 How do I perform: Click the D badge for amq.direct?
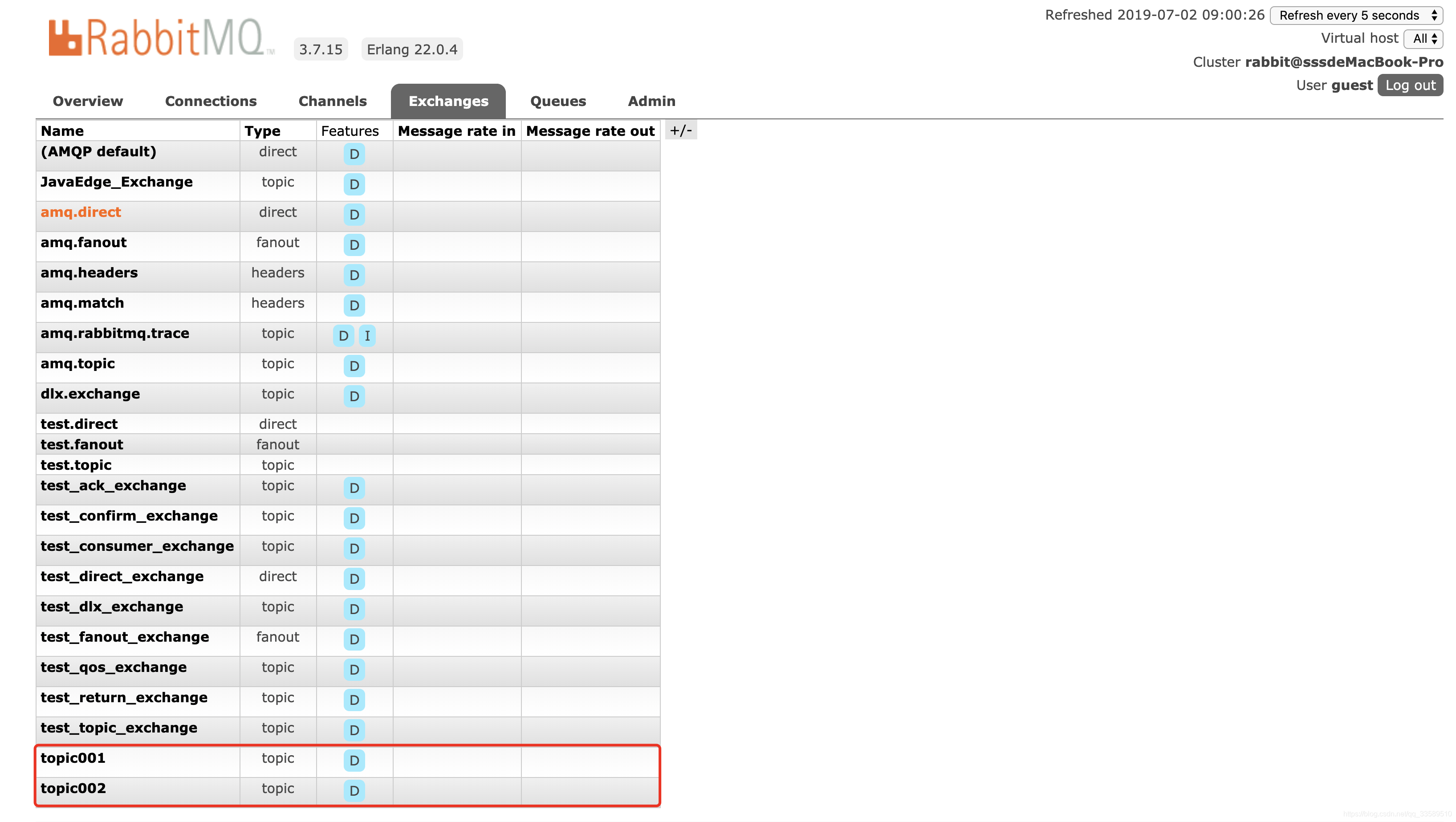(x=354, y=215)
